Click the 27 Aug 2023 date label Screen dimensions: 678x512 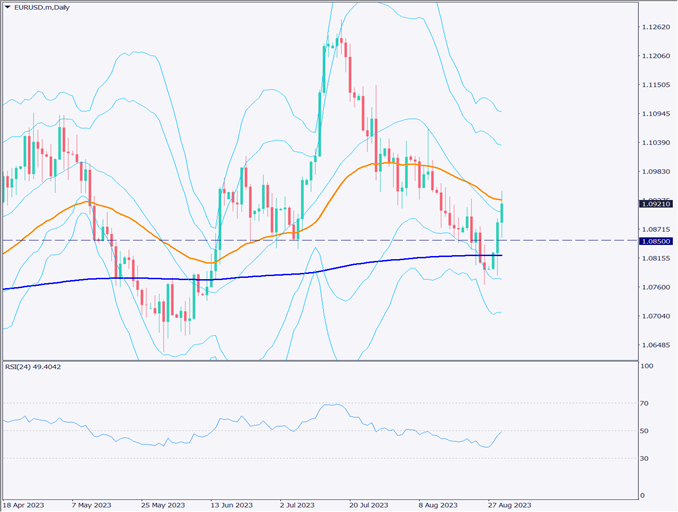pos(510,505)
